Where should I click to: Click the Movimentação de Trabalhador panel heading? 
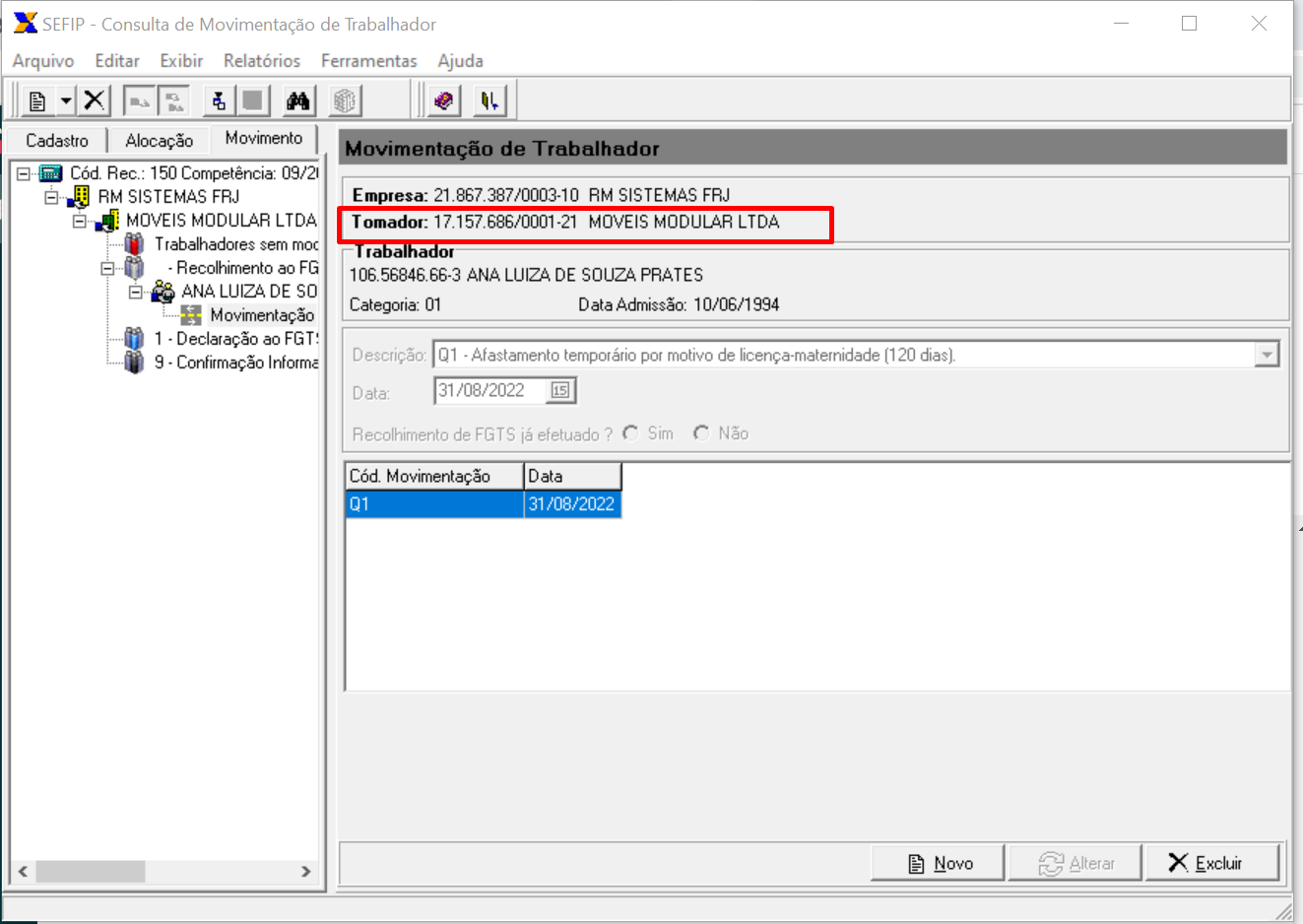coord(502,149)
